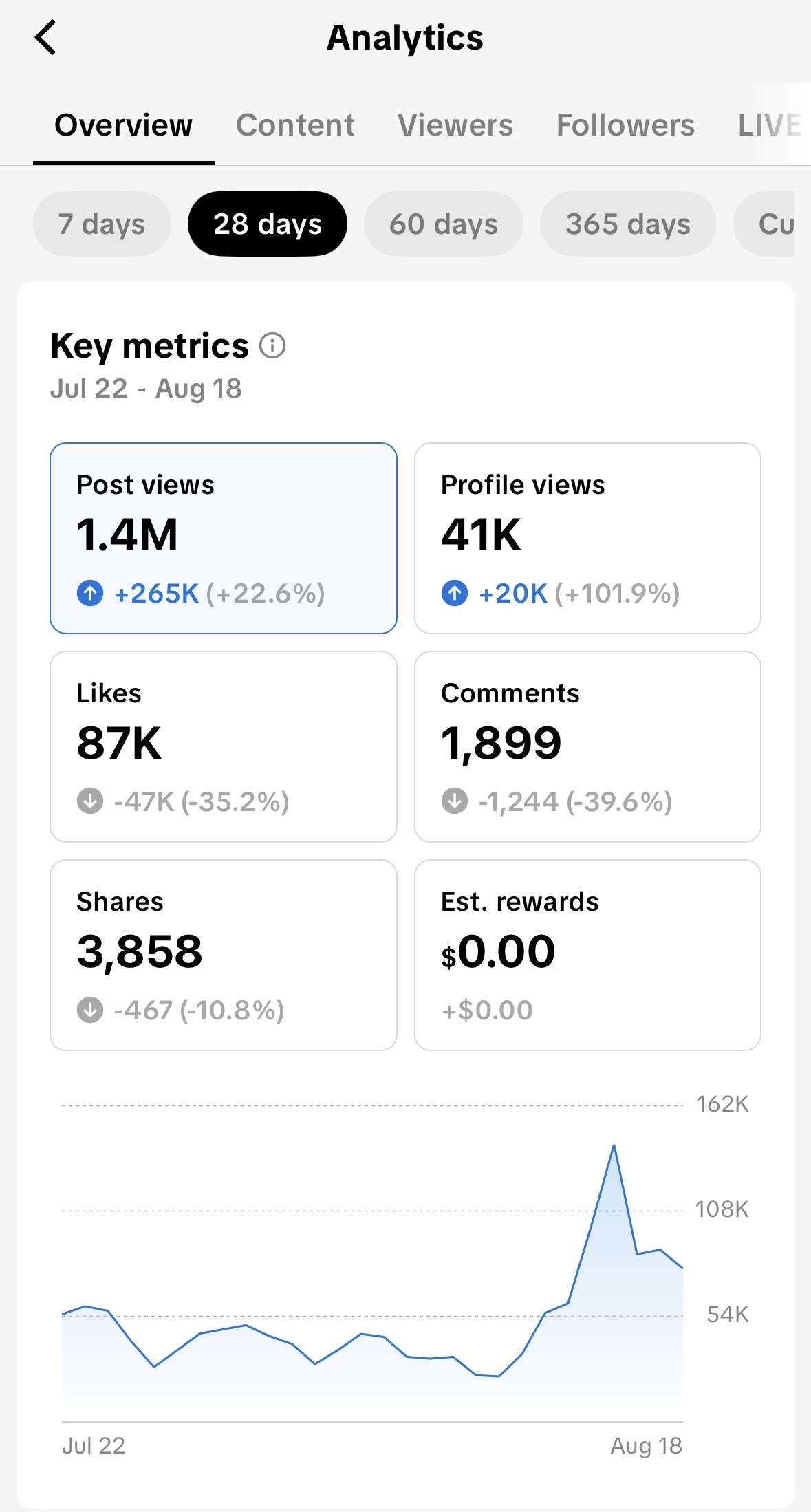
Task: Choose the 60 days range
Action: (444, 224)
